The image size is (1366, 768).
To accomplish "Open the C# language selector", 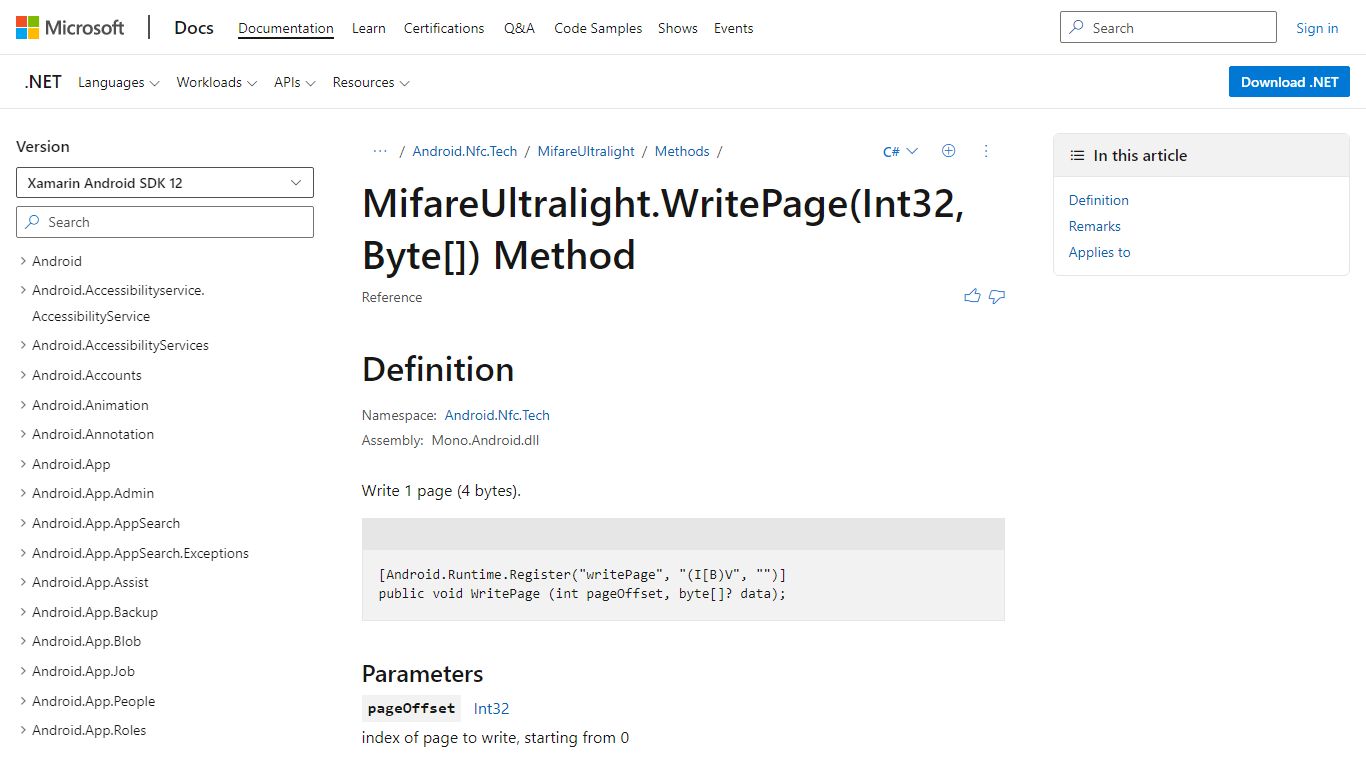I will tap(900, 152).
